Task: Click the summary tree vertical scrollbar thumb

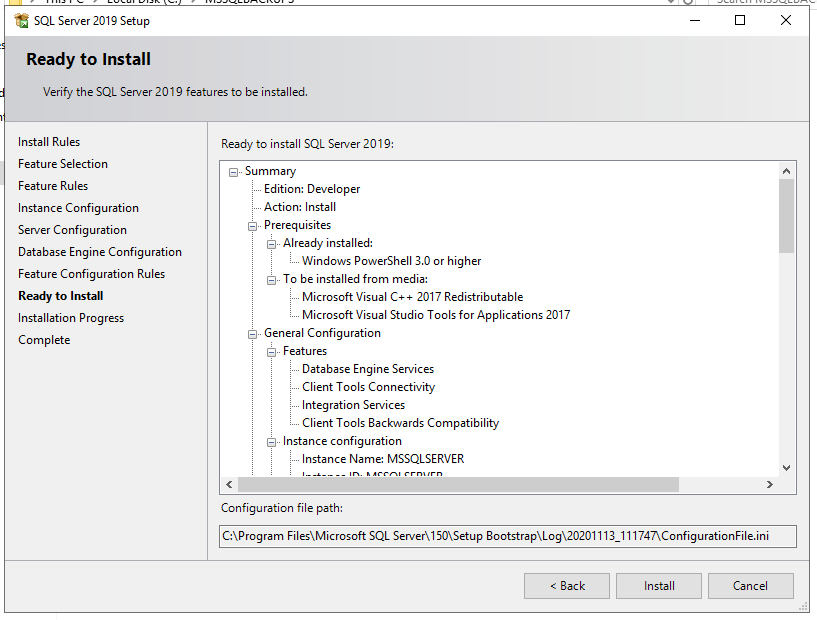Action: coord(787,216)
